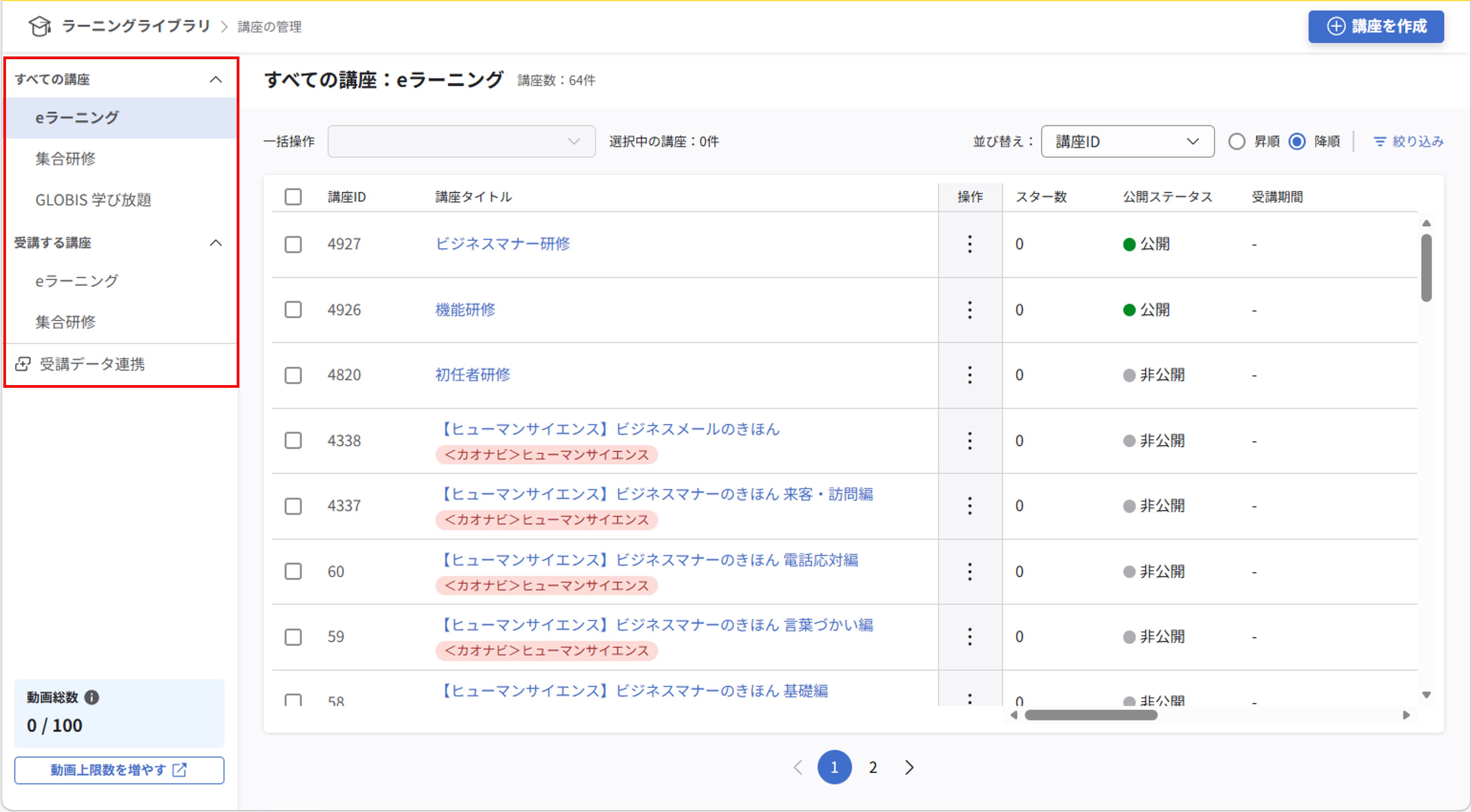The width and height of the screenshot is (1471, 812).
Task: Click the vertical scrollbar's down arrow
Action: click(x=1427, y=695)
